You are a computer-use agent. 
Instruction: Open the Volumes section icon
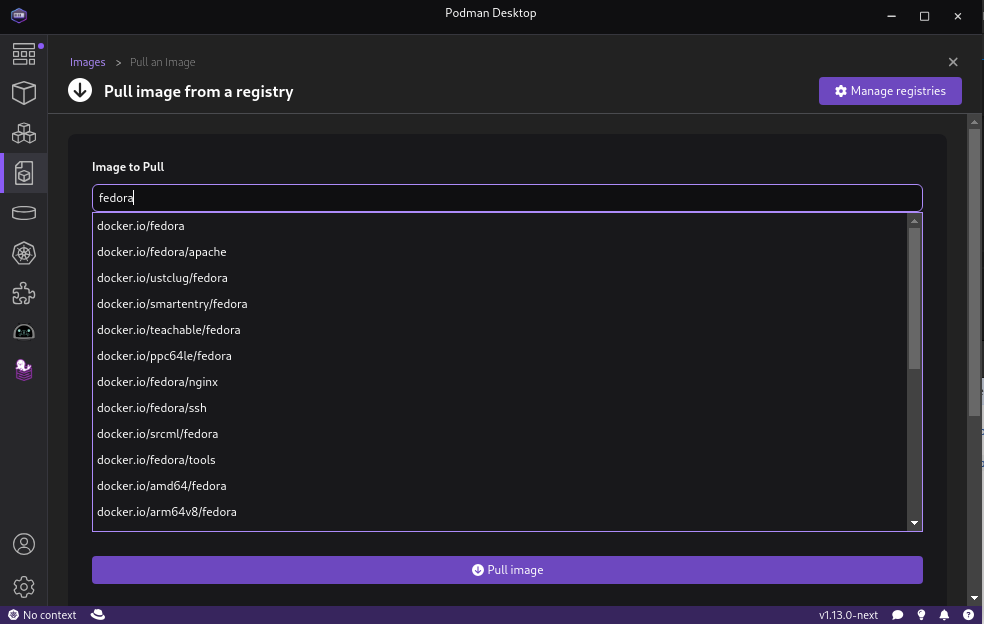[x=24, y=213]
